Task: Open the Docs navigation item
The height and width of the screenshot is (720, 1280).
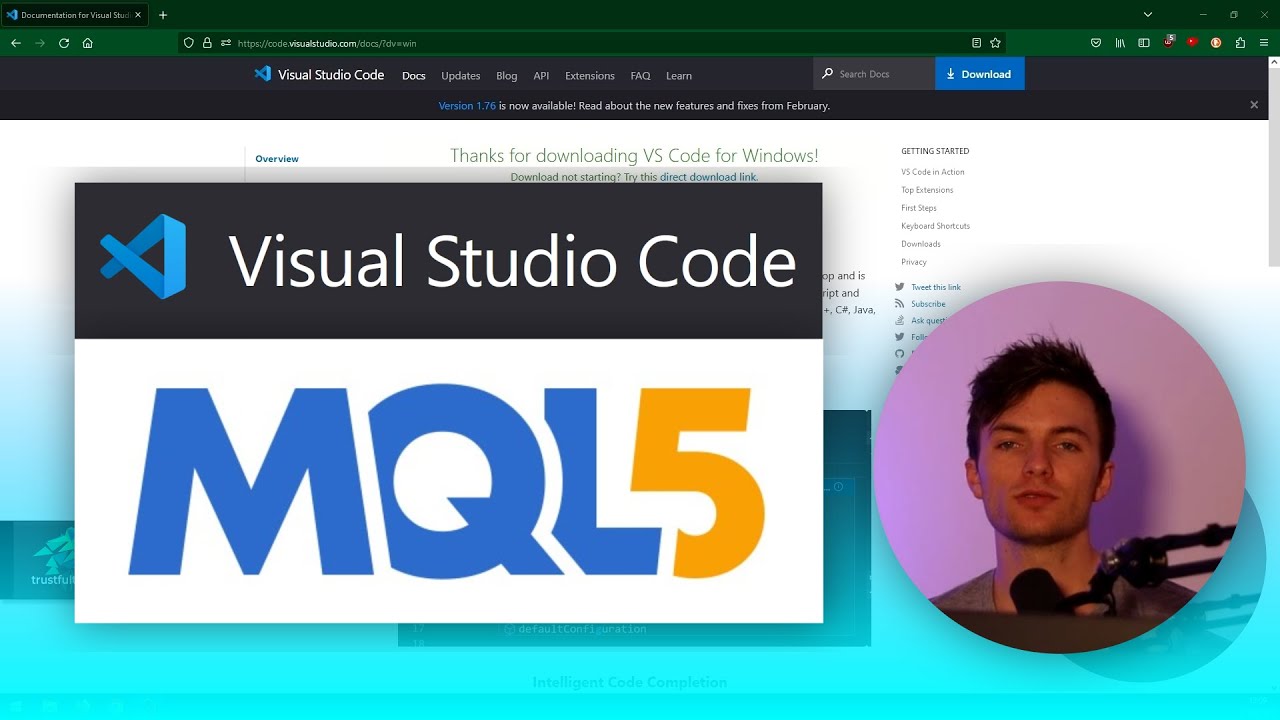Action: coord(414,76)
